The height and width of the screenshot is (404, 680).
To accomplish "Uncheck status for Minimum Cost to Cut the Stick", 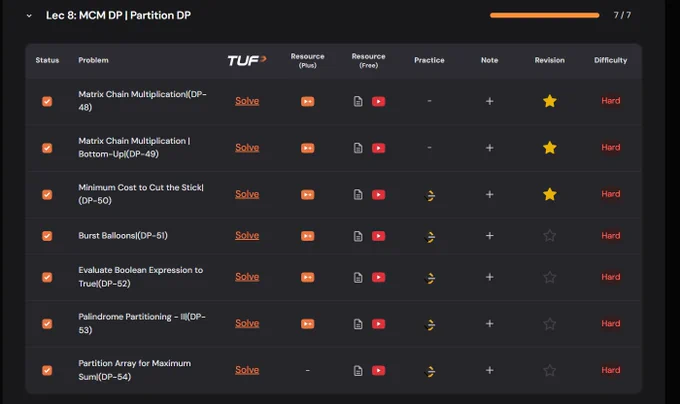I will coord(47,195).
